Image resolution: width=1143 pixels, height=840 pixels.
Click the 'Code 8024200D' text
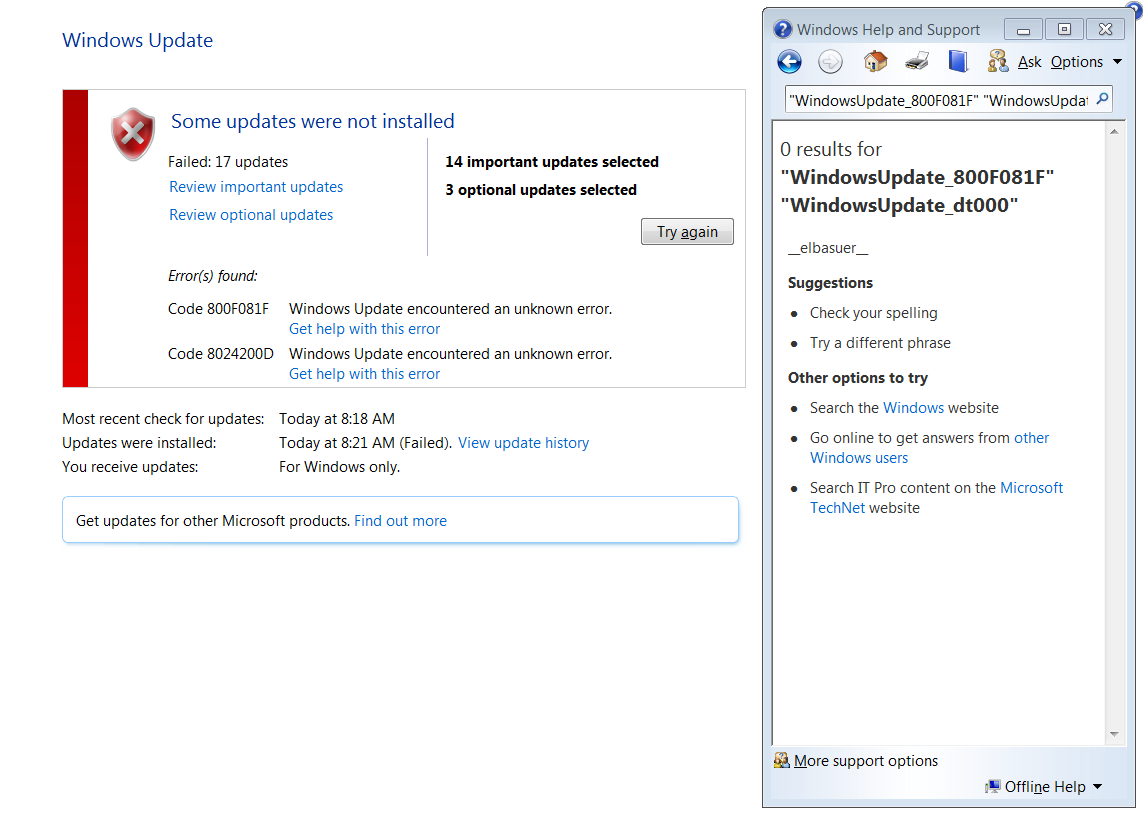click(x=221, y=354)
